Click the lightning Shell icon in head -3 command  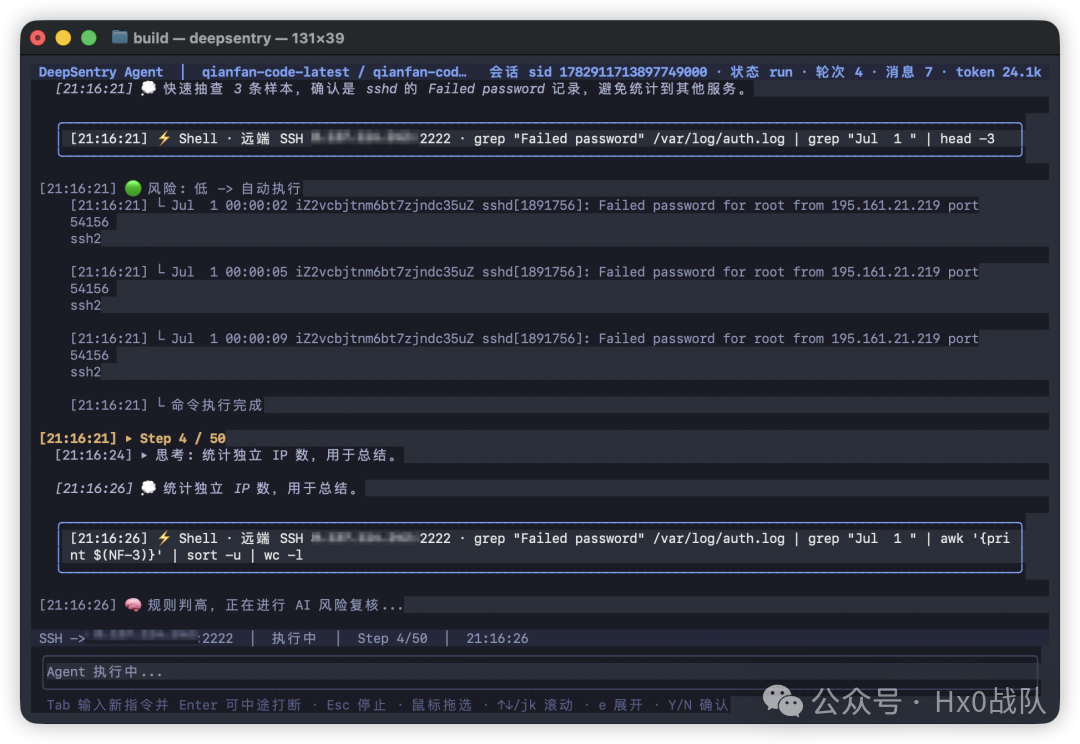point(164,138)
